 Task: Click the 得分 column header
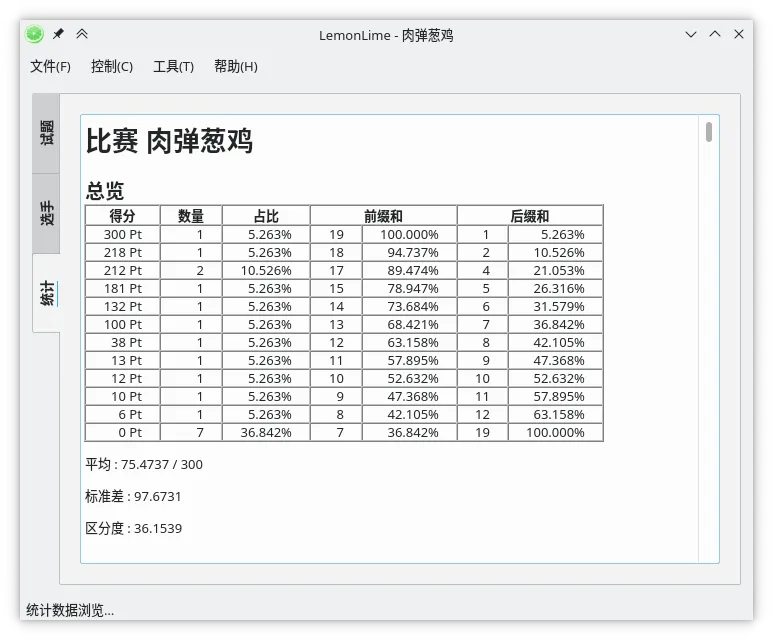(x=122, y=215)
